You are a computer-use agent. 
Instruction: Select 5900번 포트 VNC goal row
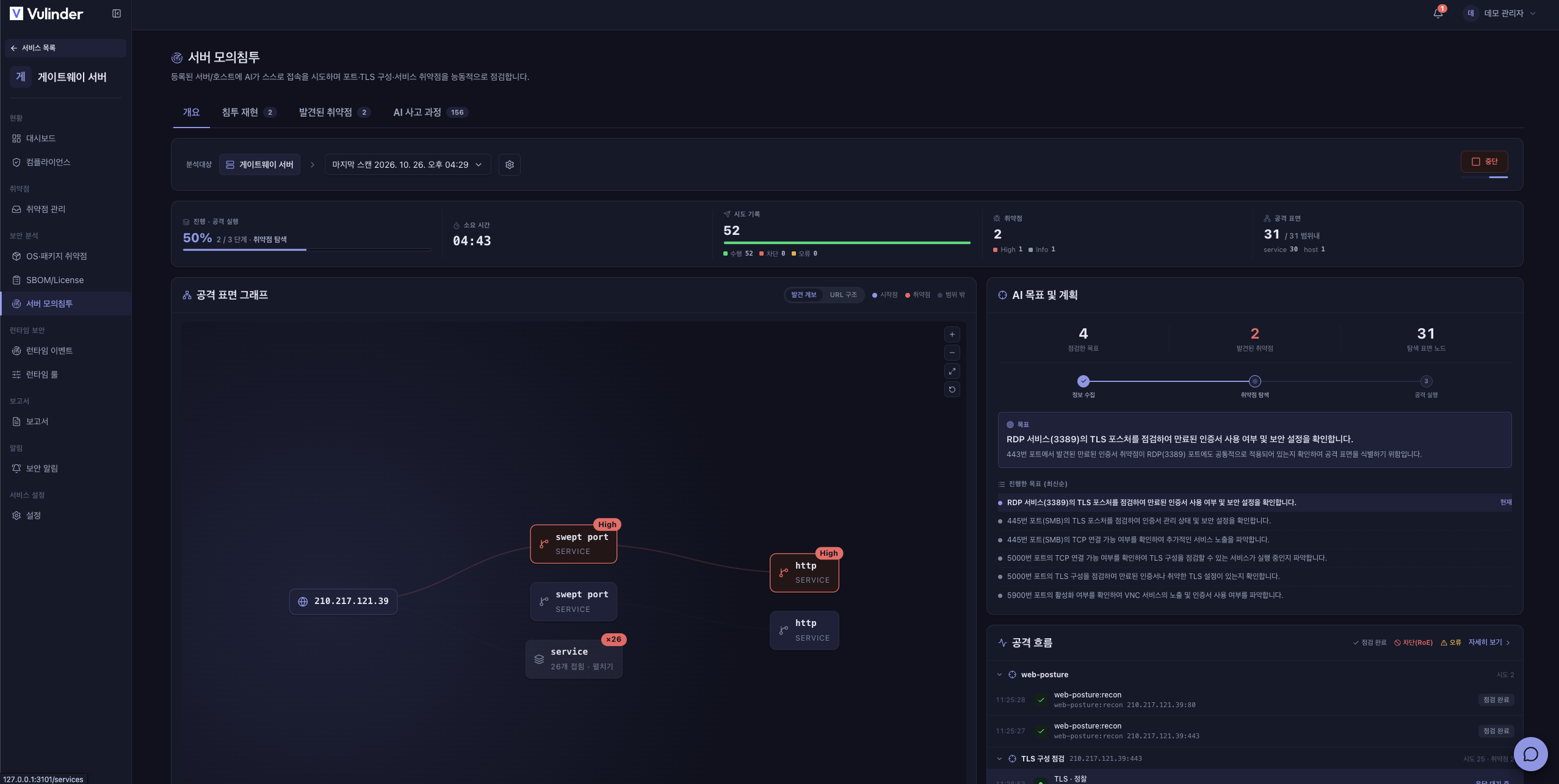(1254, 595)
